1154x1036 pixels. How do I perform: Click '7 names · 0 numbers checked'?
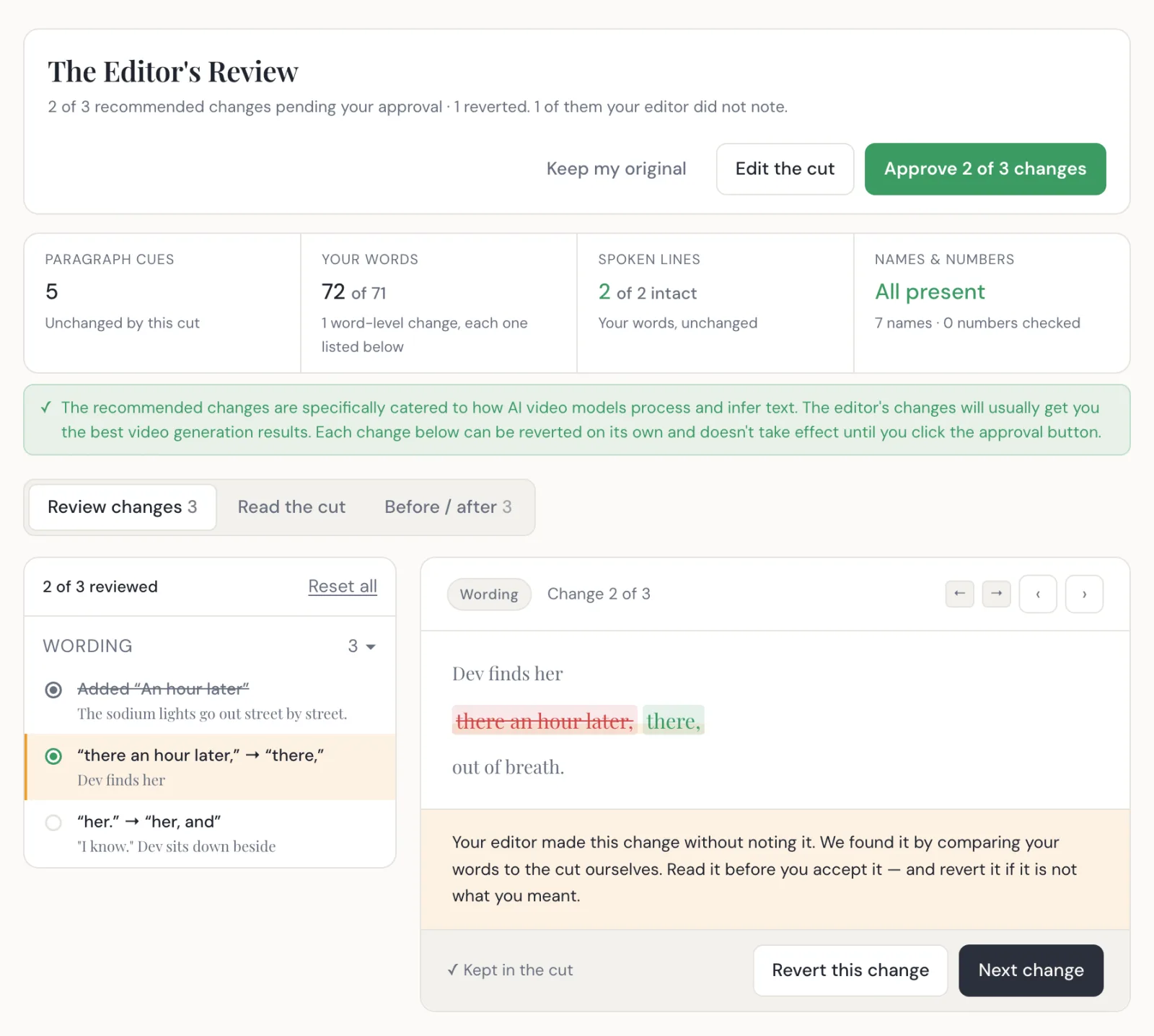click(977, 323)
